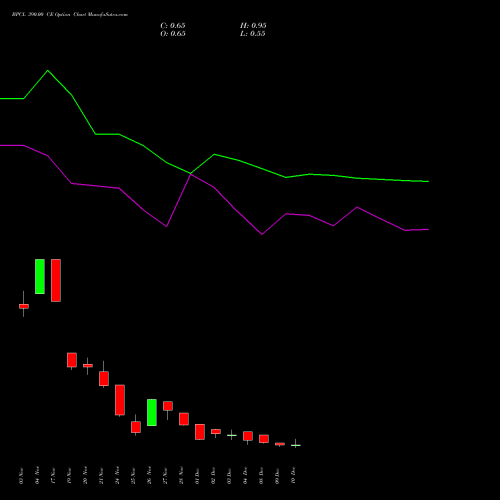Viewport: 500px width, 500px height.
Task: Select the 01 Dec date label
Action: [x=197, y=475]
